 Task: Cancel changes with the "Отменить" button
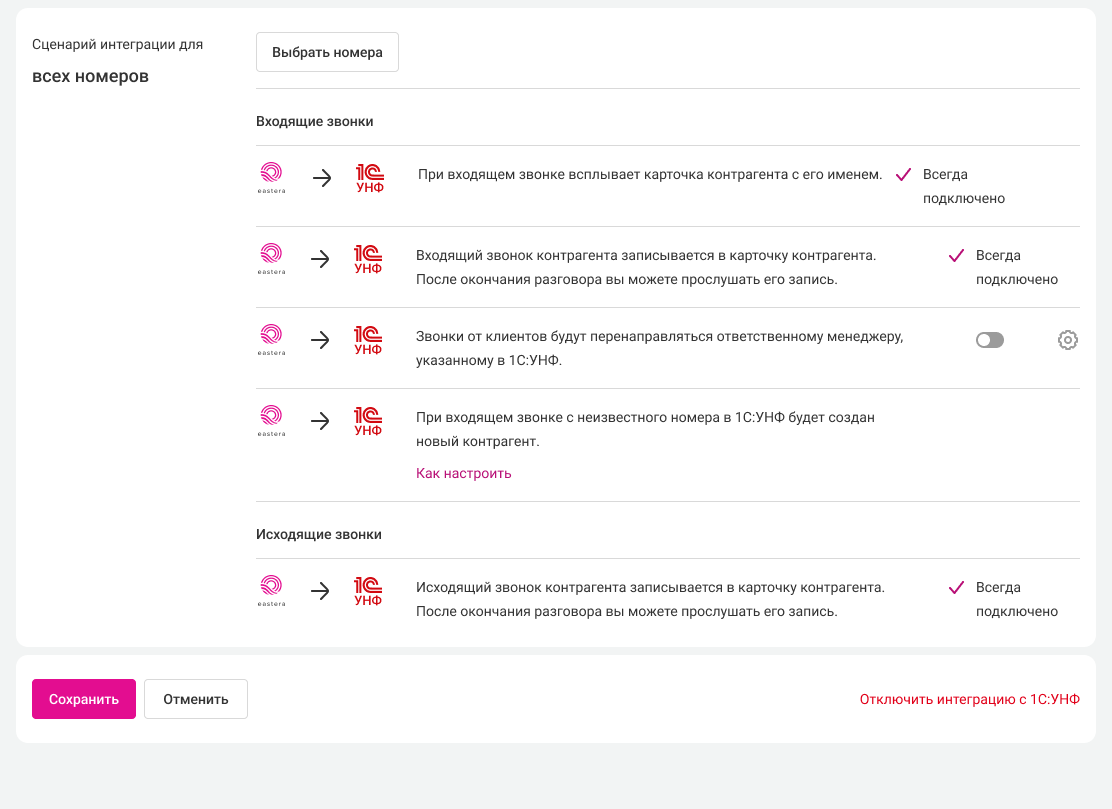coord(196,699)
